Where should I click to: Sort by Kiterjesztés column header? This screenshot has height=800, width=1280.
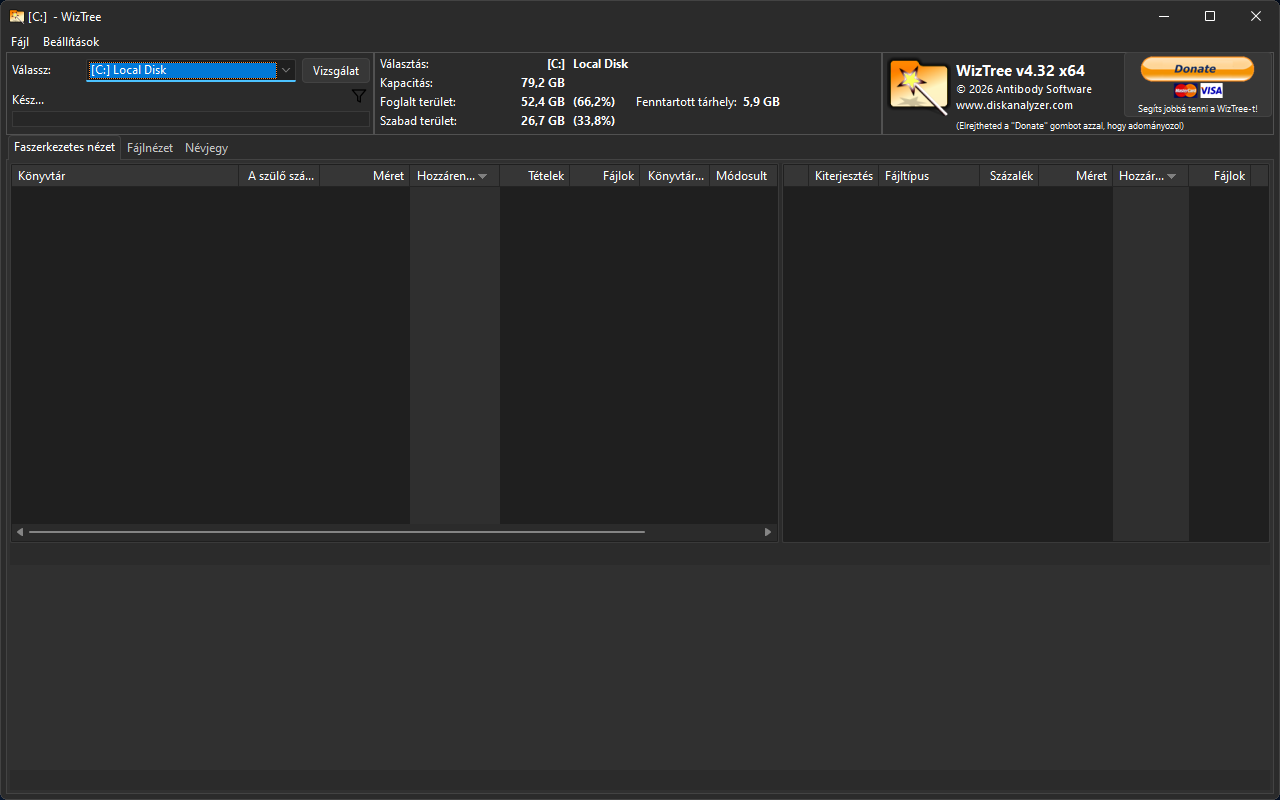(844, 176)
